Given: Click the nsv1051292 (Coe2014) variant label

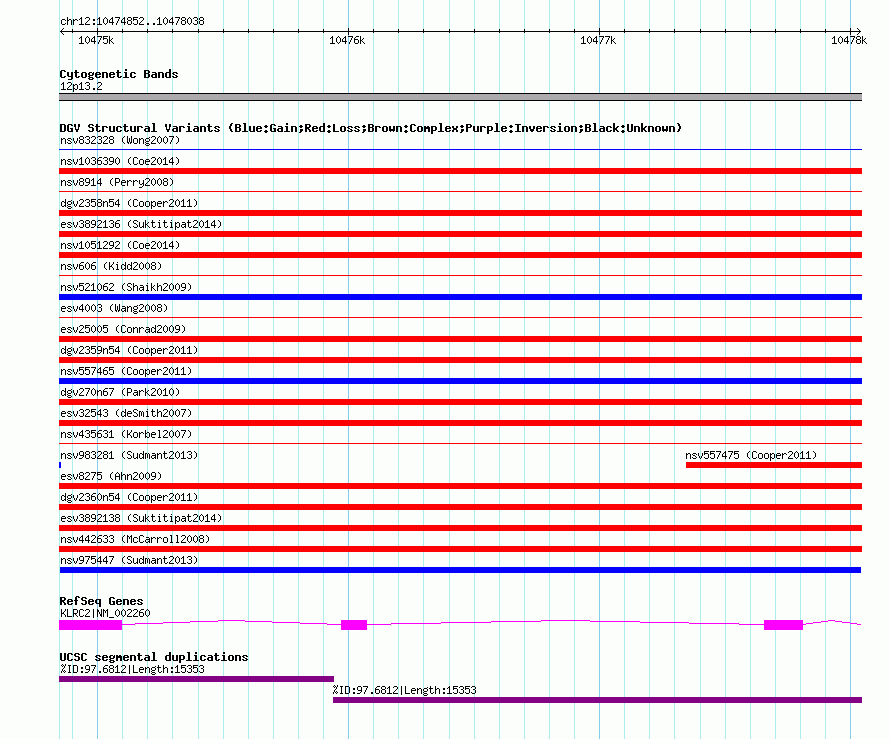Looking at the screenshot, I should [120, 245].
